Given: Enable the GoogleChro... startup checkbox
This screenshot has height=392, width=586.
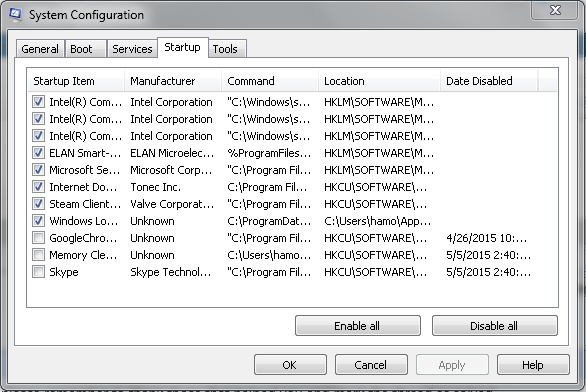Looking at the screenshot, I should (x=38, y=238).
